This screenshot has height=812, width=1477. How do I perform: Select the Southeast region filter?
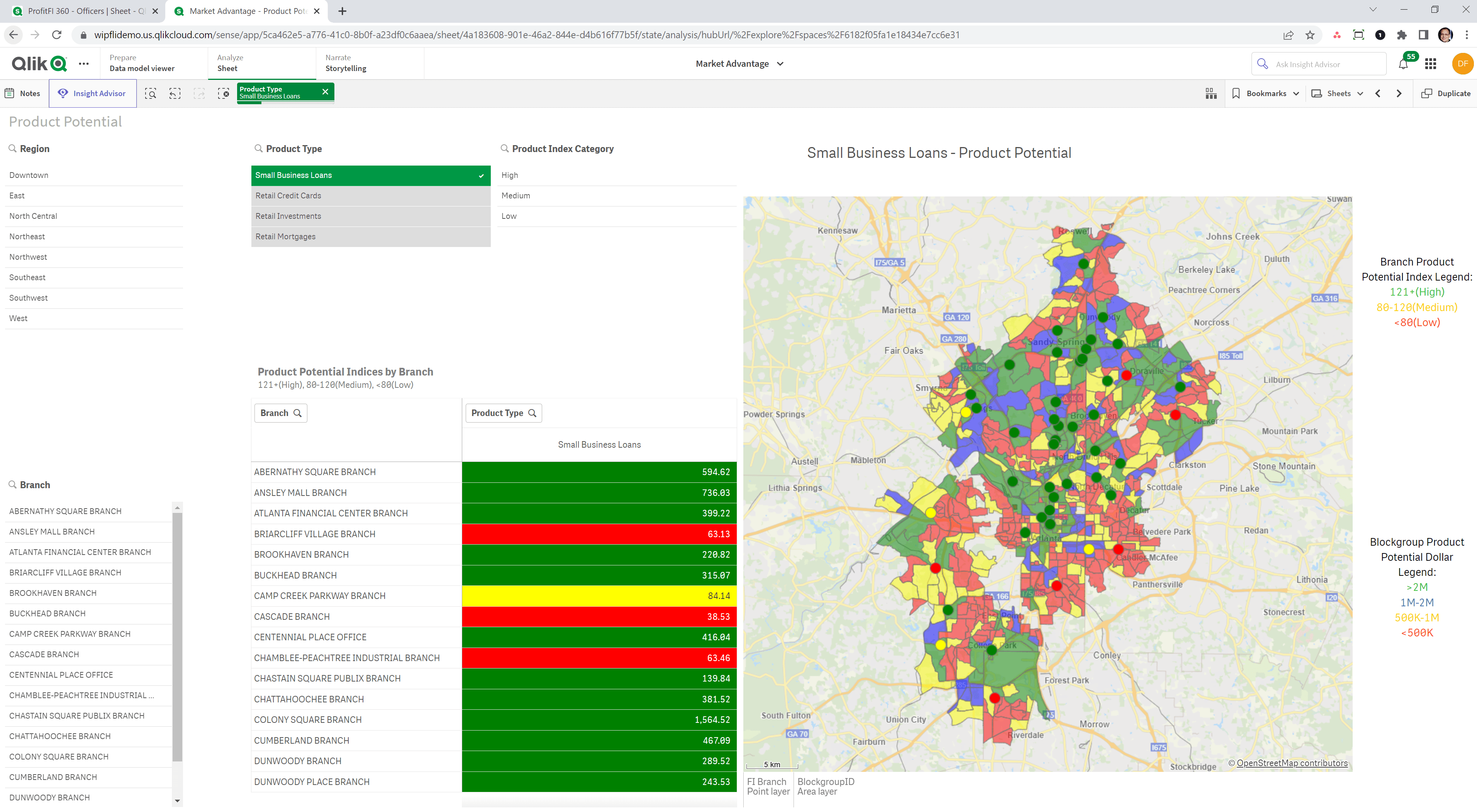click(27, 277)
